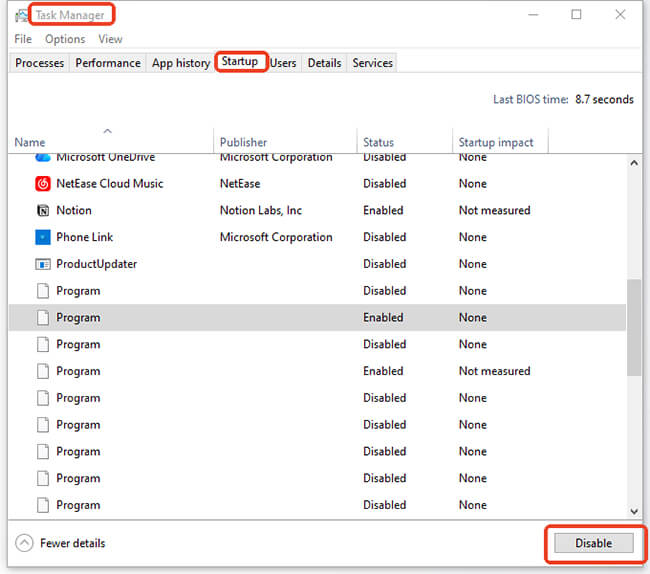Click the Last BIOS time value
The height and width of the screenshot is (574, 650).
pyautogui.click(x=604, y=100)
